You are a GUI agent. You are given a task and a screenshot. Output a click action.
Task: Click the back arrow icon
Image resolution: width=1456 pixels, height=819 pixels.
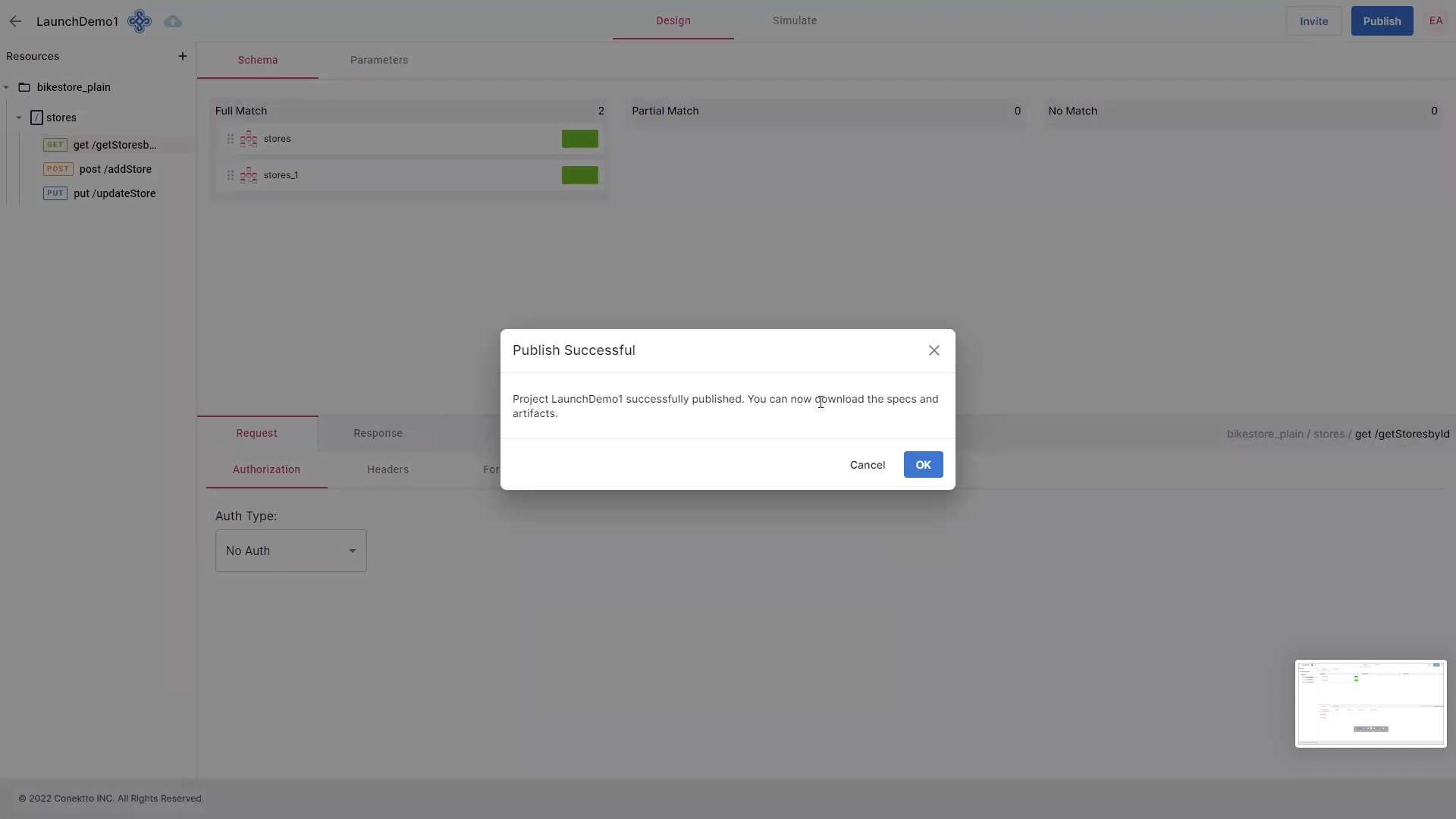(x=15, y=21)
